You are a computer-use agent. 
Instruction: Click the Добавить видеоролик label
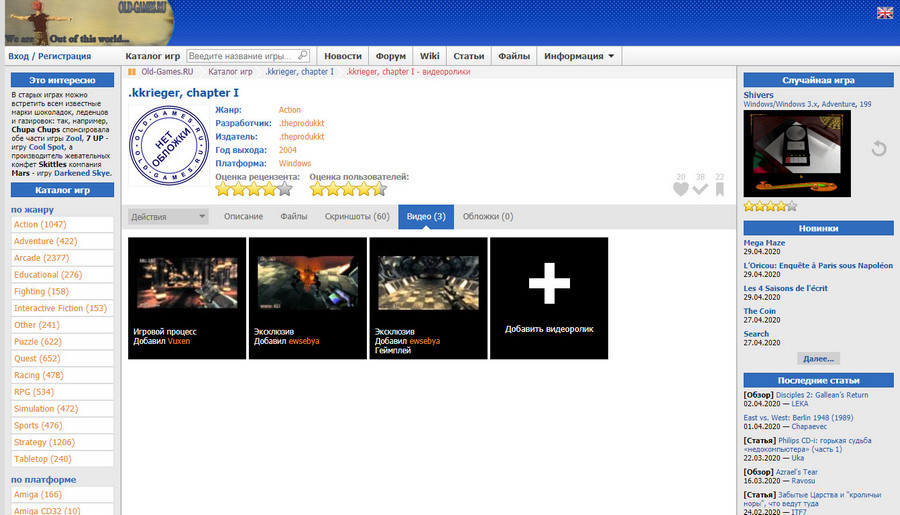[549, 329]
